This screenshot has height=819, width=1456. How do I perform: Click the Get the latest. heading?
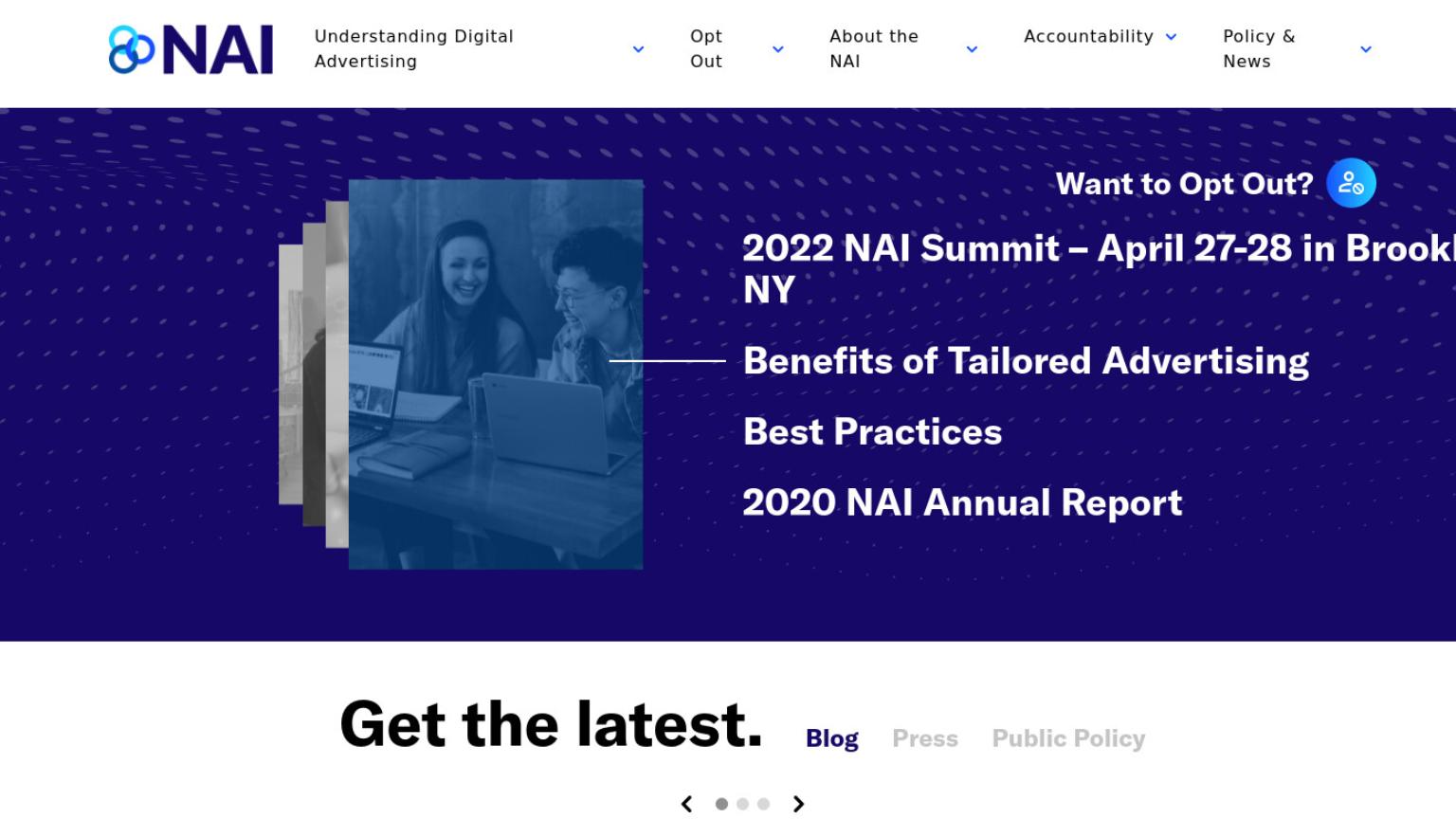(x=551, y=725)
